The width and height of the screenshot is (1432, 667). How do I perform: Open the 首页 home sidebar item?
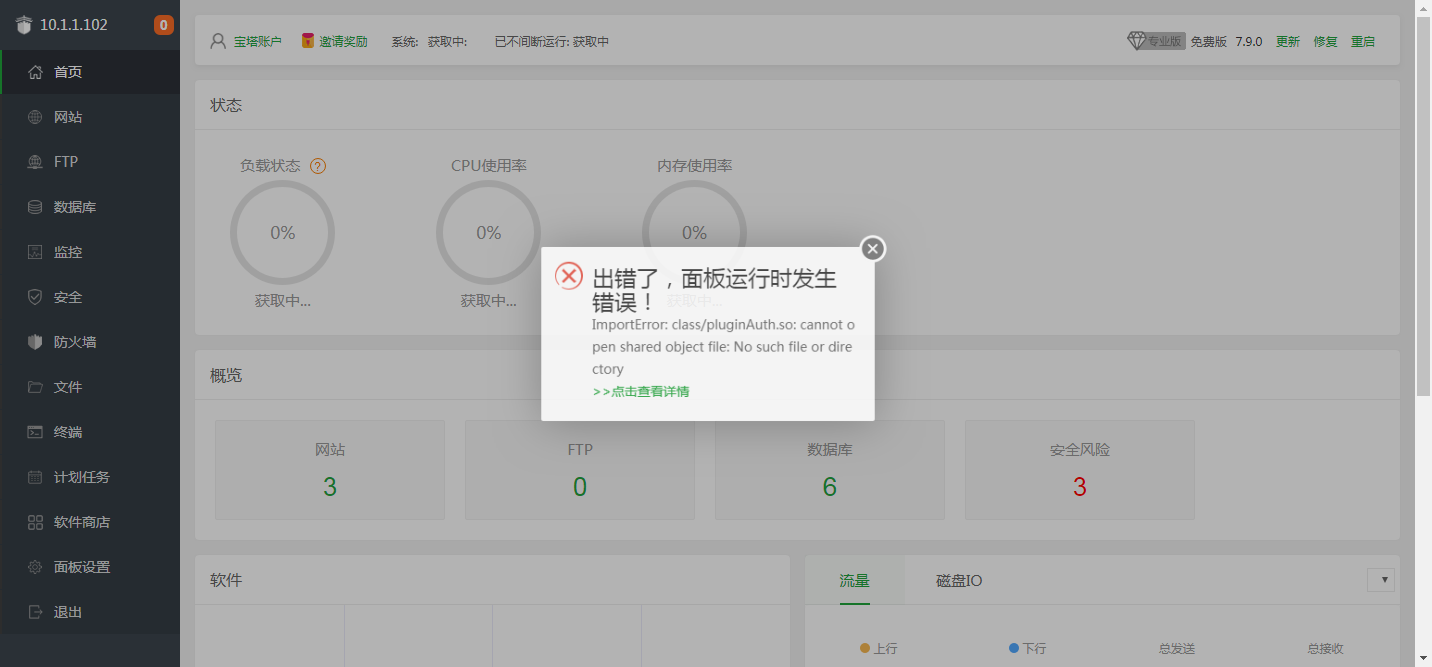pos(90,72)
